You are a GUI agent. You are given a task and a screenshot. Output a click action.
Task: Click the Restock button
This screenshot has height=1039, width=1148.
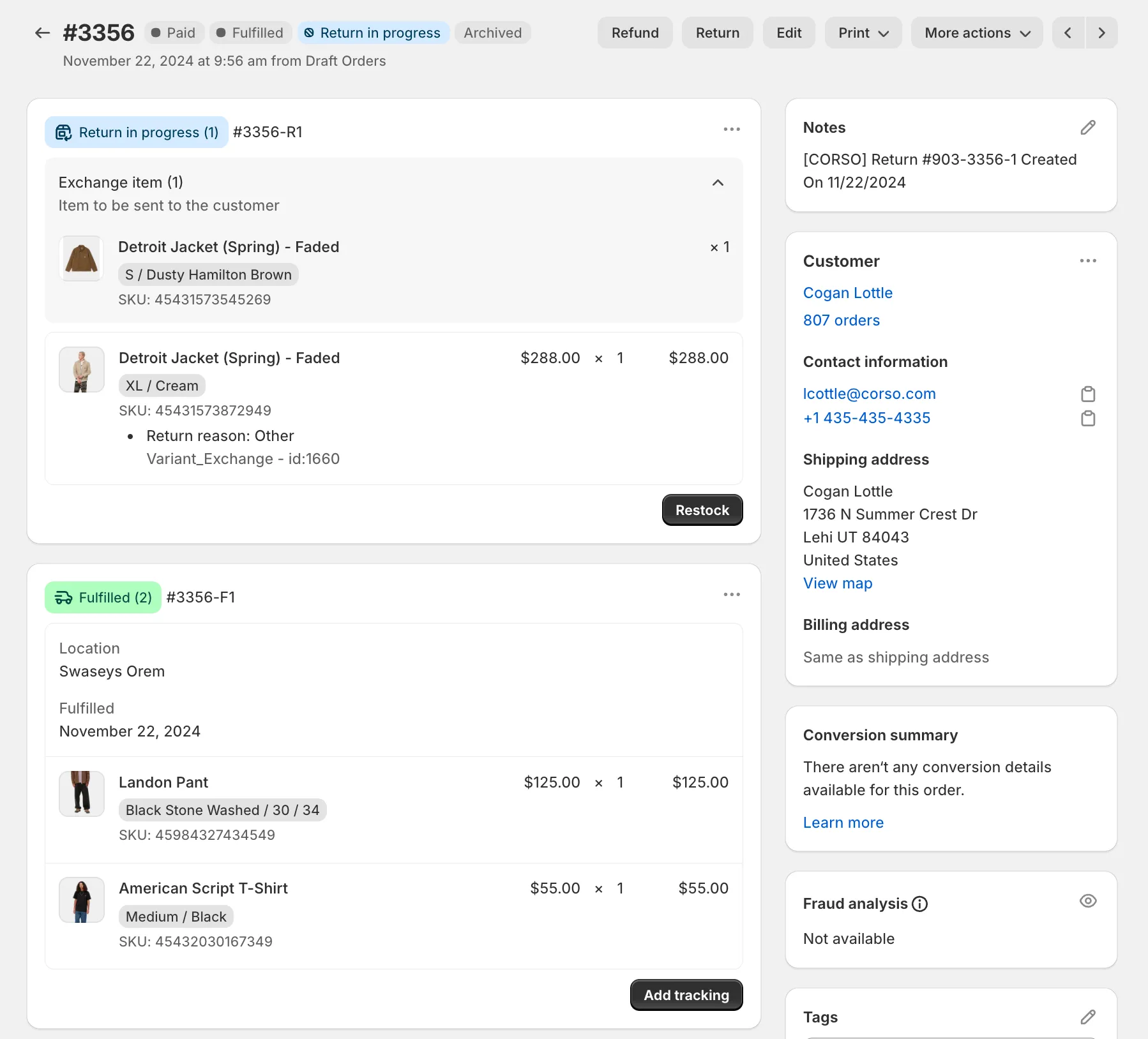pos(702,510)
